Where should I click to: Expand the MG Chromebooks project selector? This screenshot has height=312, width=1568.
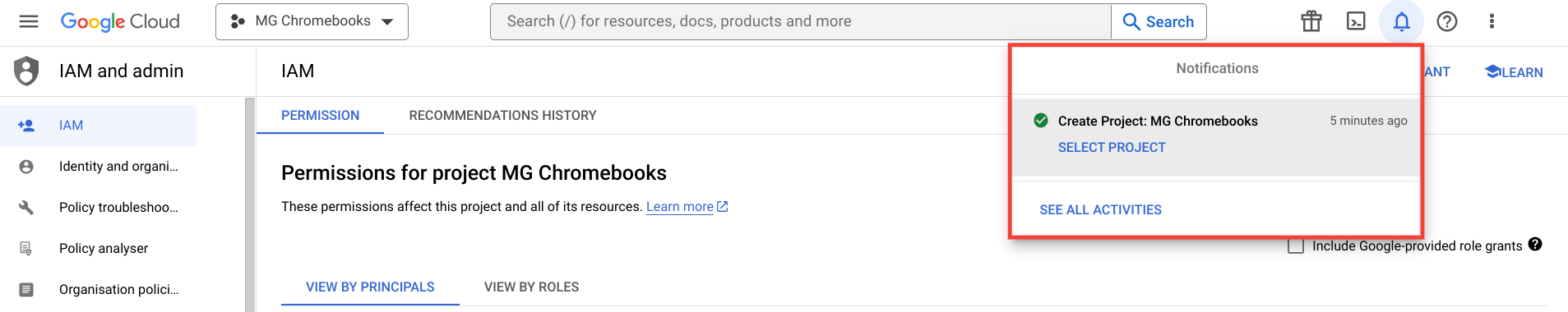point(312,21)
